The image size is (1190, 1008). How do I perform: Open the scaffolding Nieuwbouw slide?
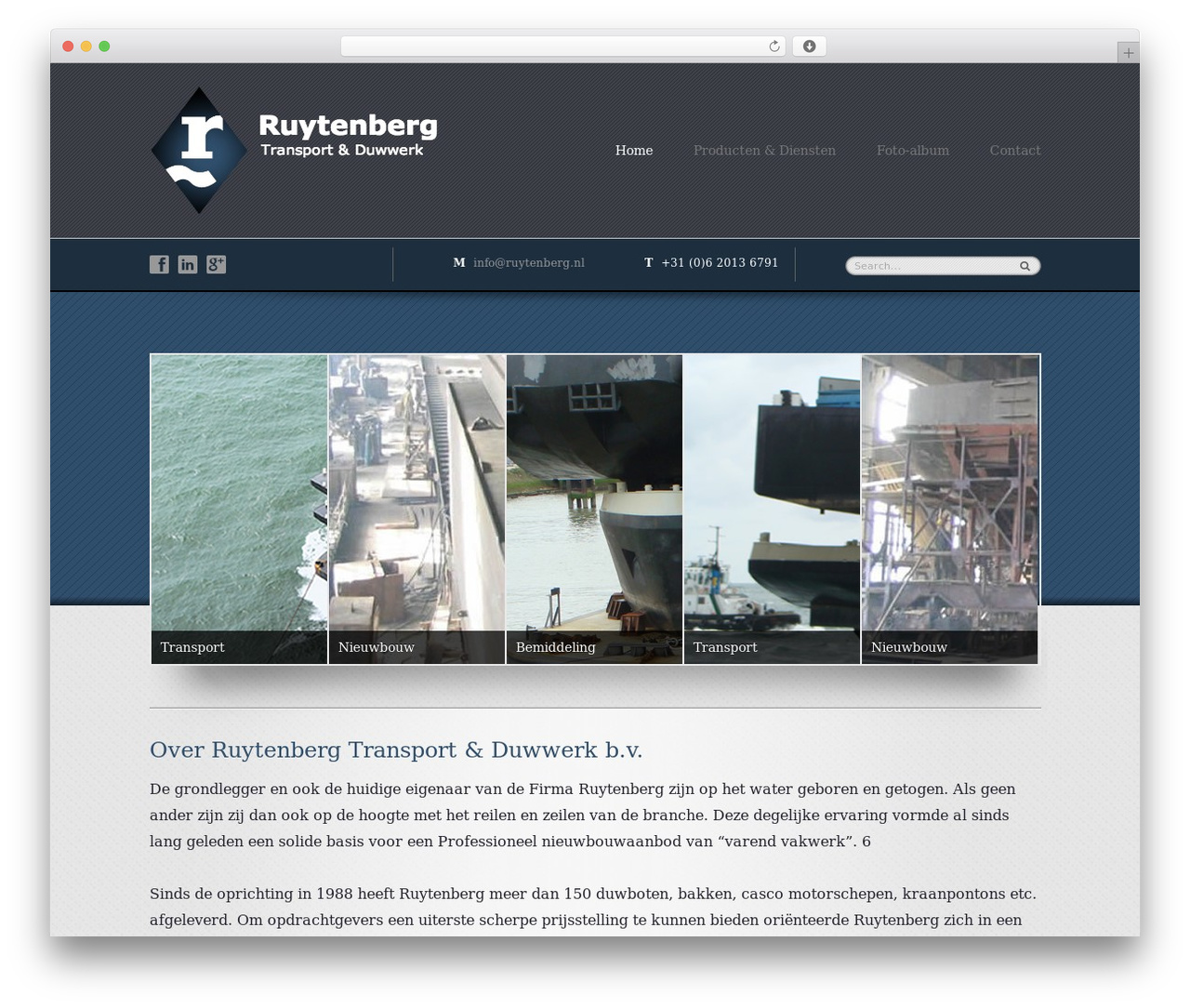[949, 509]
